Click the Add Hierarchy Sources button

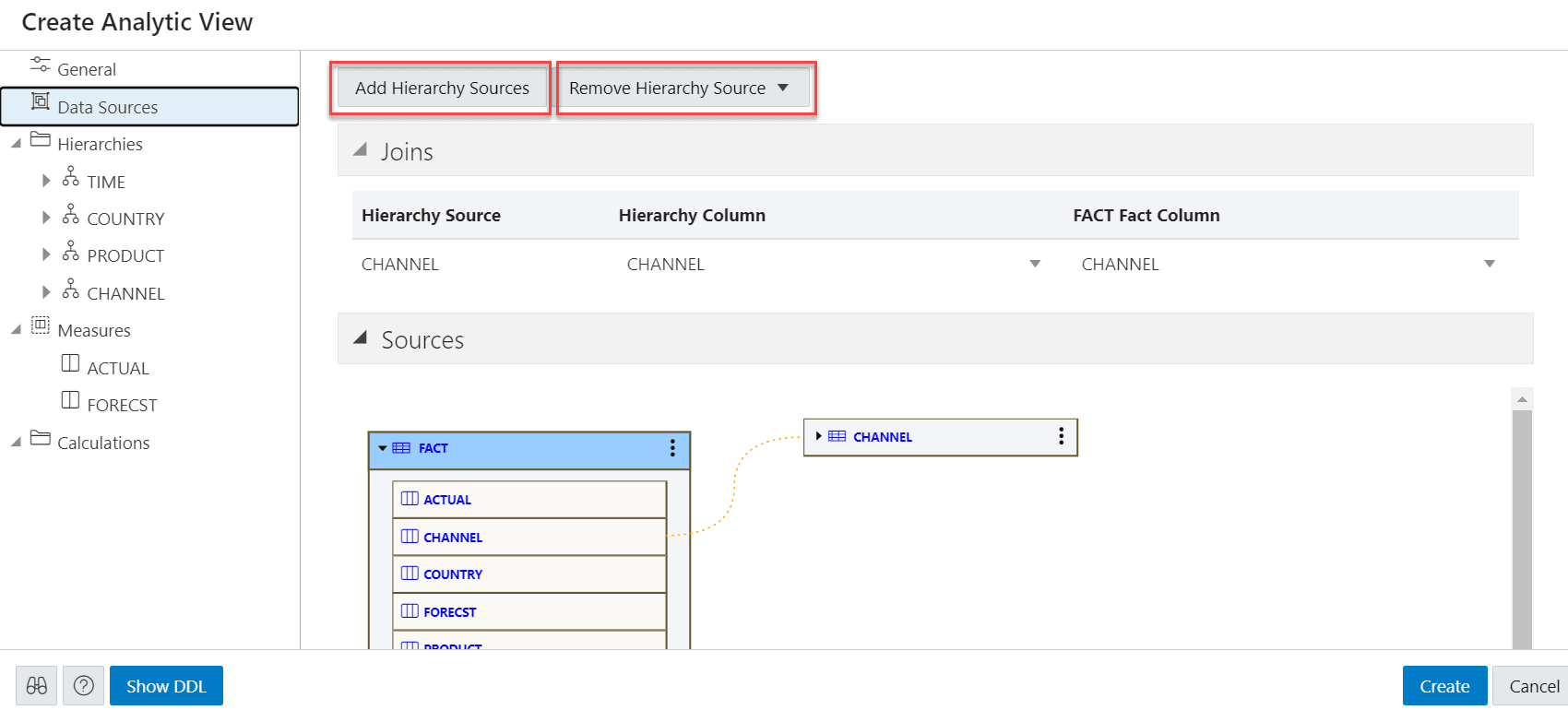(x=442, y=89)
